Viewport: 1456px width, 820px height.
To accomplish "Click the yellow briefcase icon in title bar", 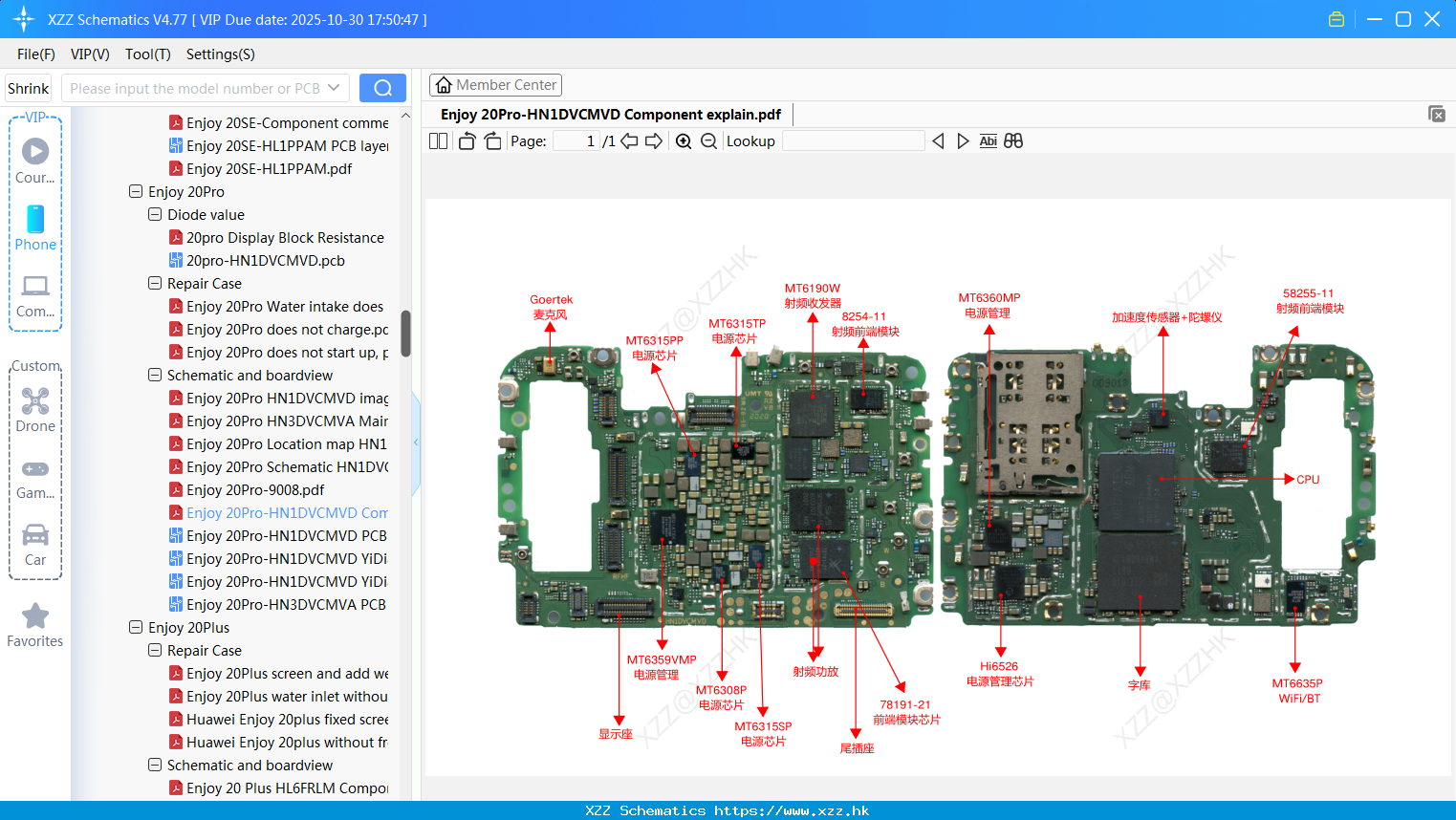I will click(1336, 19).
